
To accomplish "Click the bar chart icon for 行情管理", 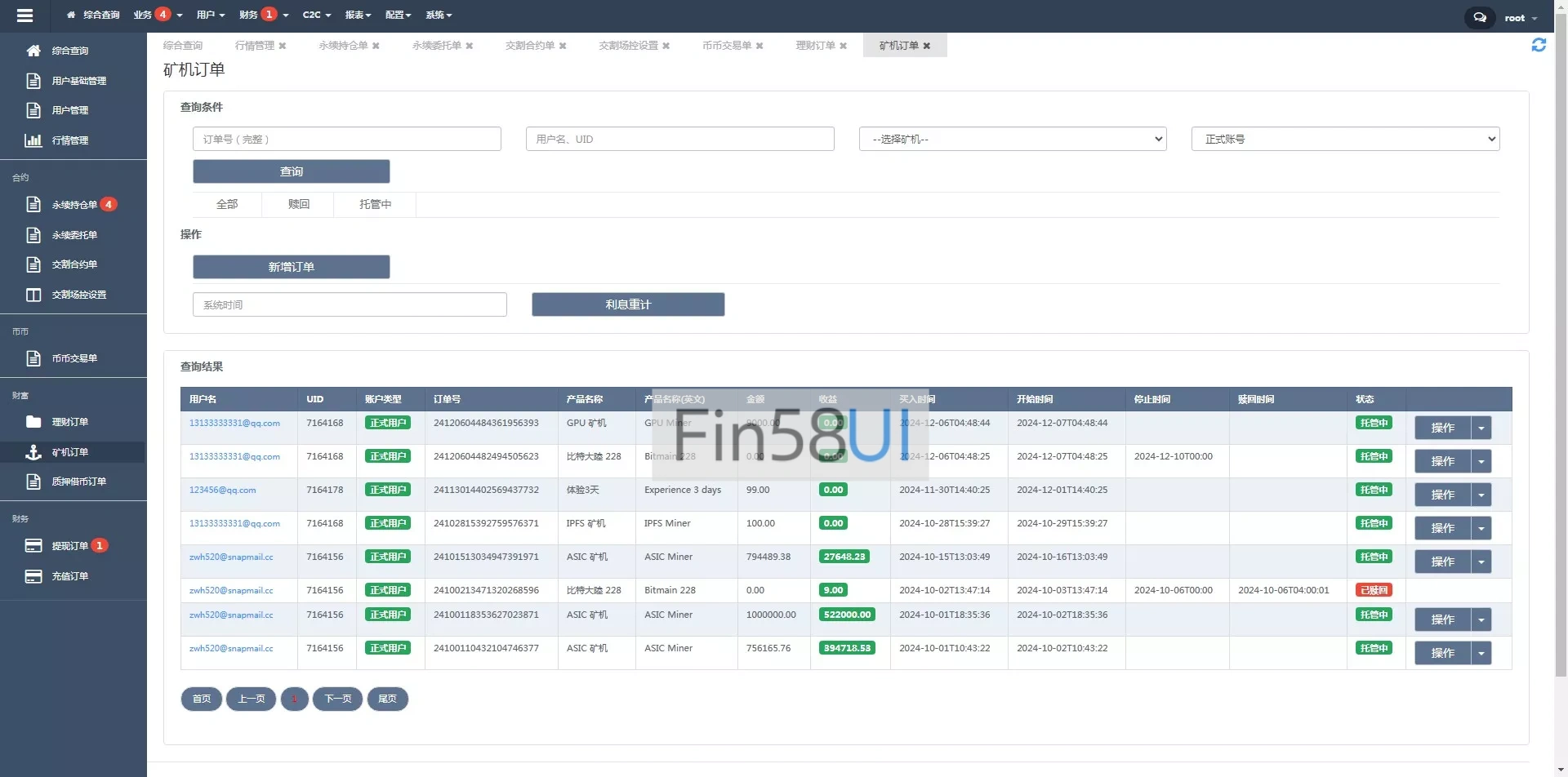I will (x=33, y=140).
